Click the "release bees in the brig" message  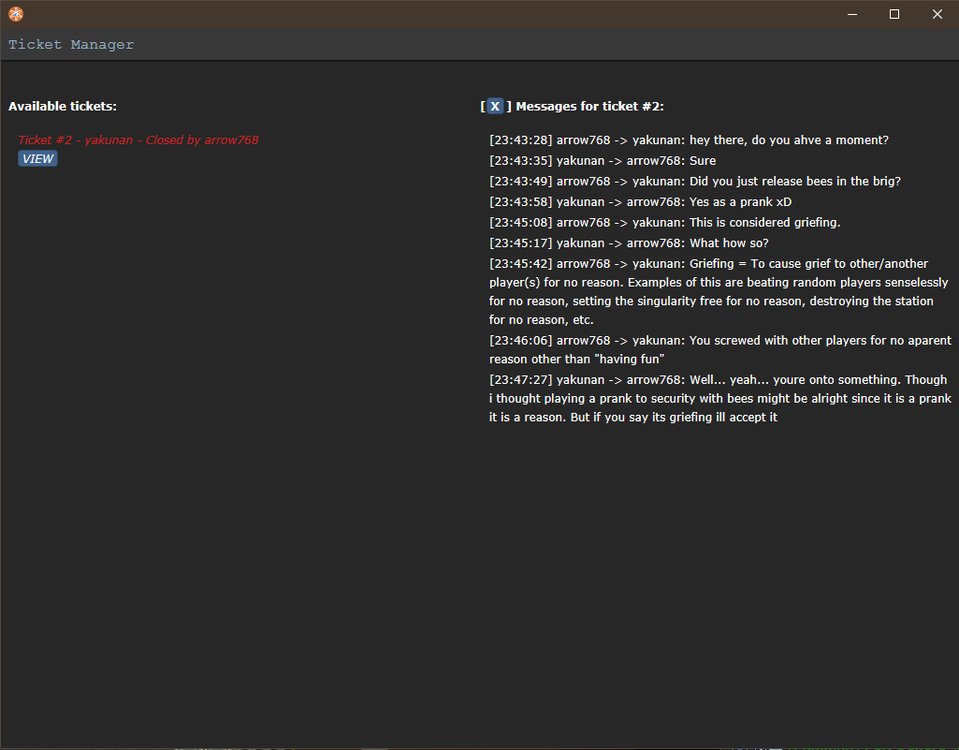click(x=695, y=182)
